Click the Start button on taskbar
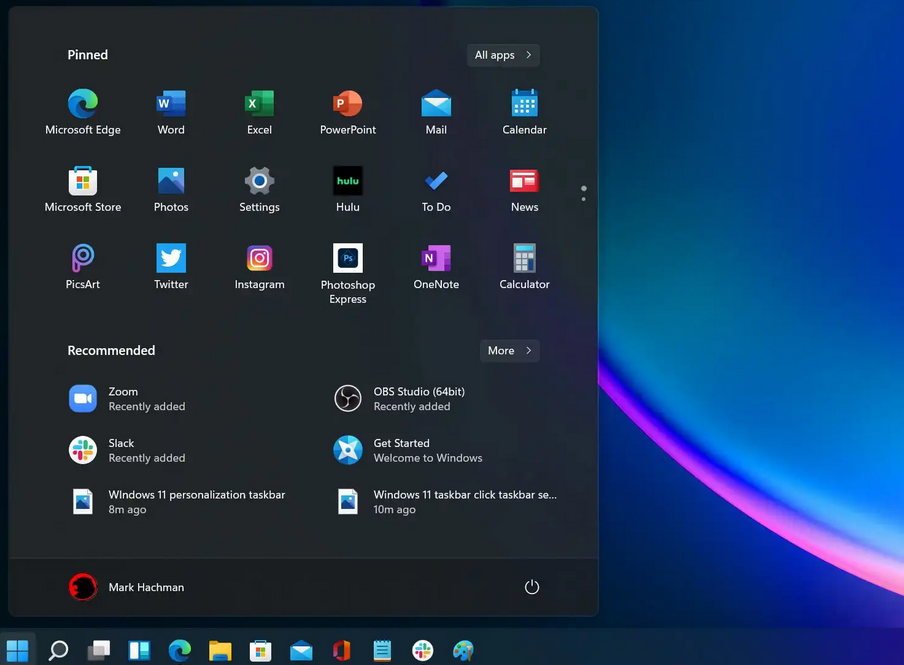This screenshot has width=904, height=665. click(x=17, y=651)
